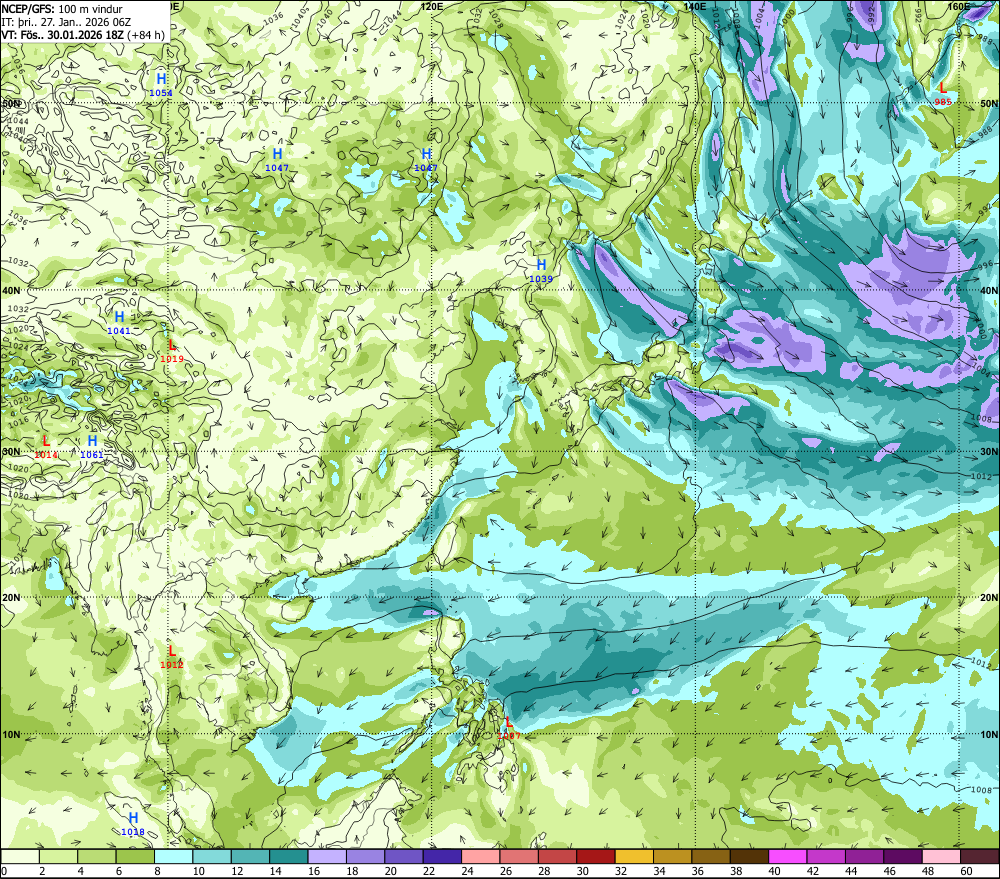Screen dimensions: 1000x879
Task: Click the 120E longitude label
Action: [x=432, y=6]
